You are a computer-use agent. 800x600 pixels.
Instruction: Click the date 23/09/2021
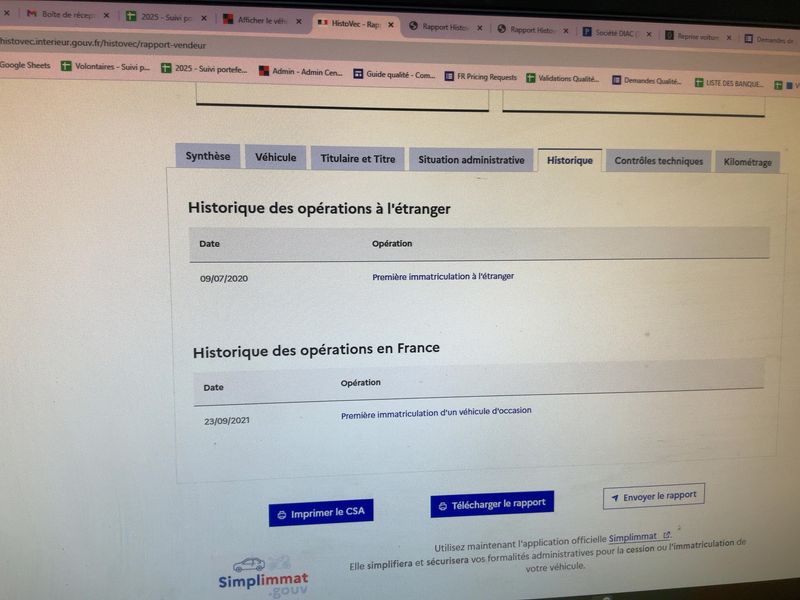pyautogui.click(x=227, y=421)
